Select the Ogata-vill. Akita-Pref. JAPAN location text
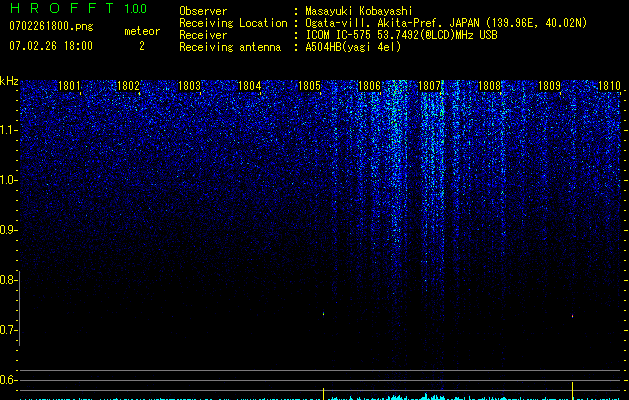629x400 pixels. 446,23
